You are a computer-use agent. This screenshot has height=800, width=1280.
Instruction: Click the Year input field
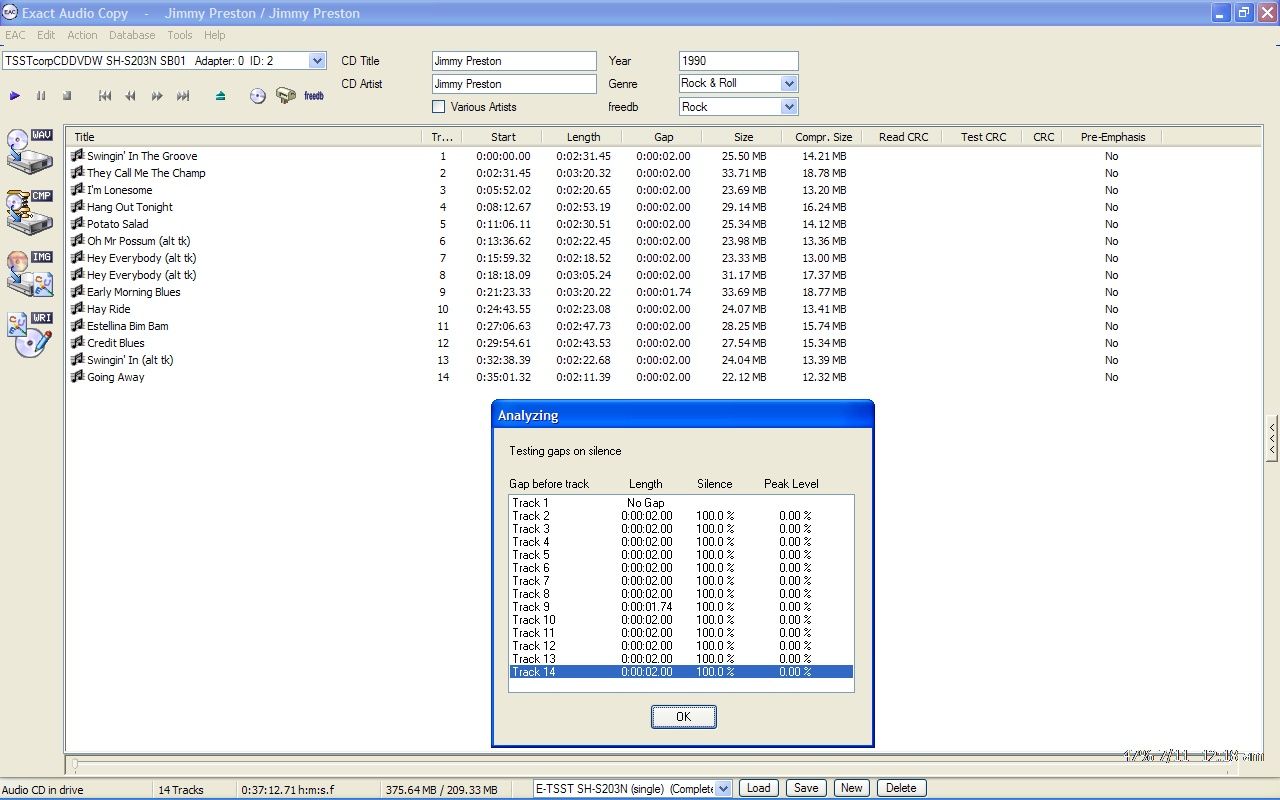(738, 61)
